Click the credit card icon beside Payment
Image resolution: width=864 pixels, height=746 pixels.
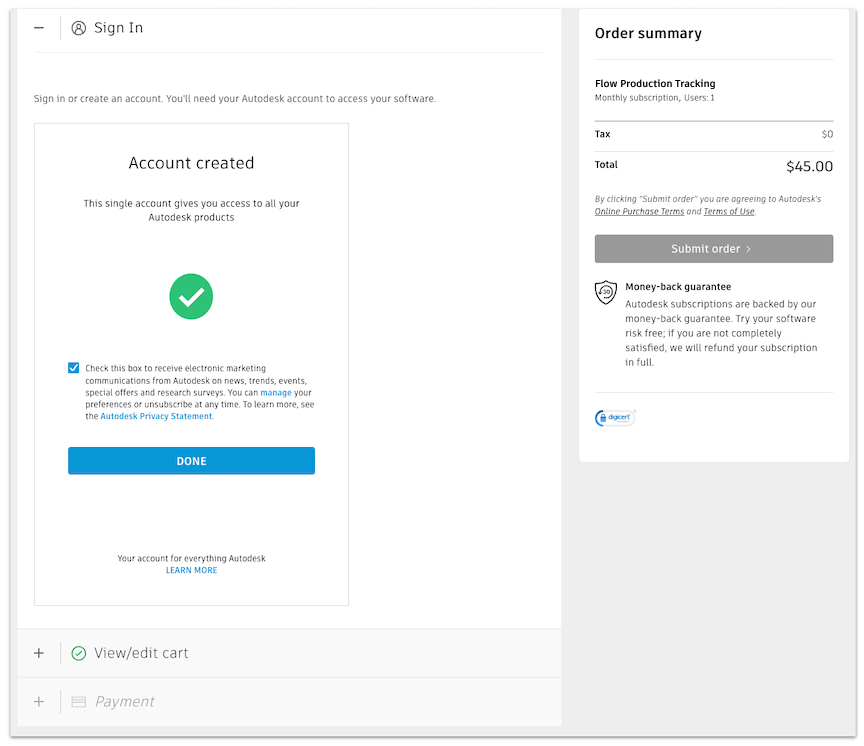(79, 701)
